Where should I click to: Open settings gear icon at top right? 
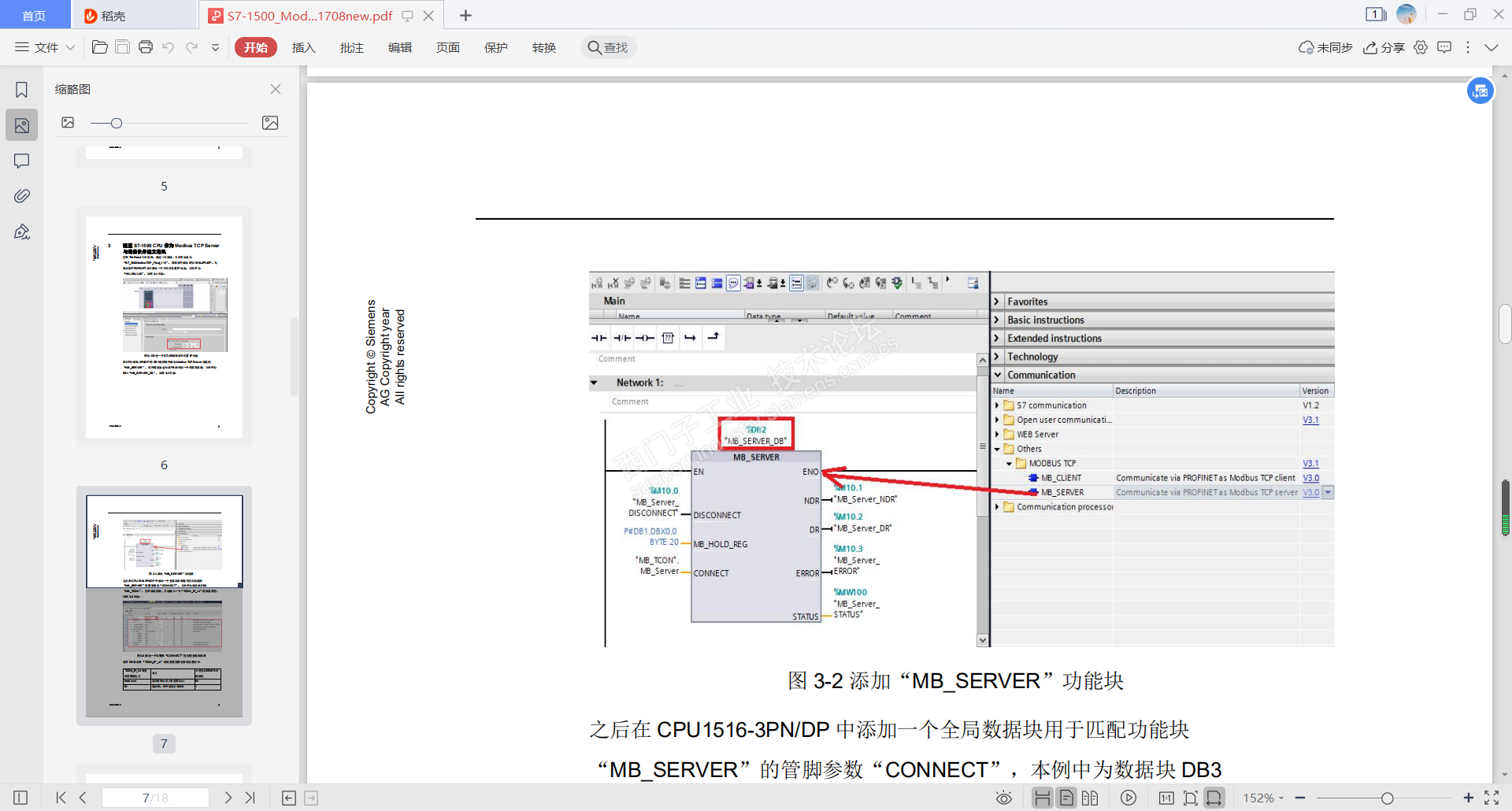click(x=1421, y=47)
